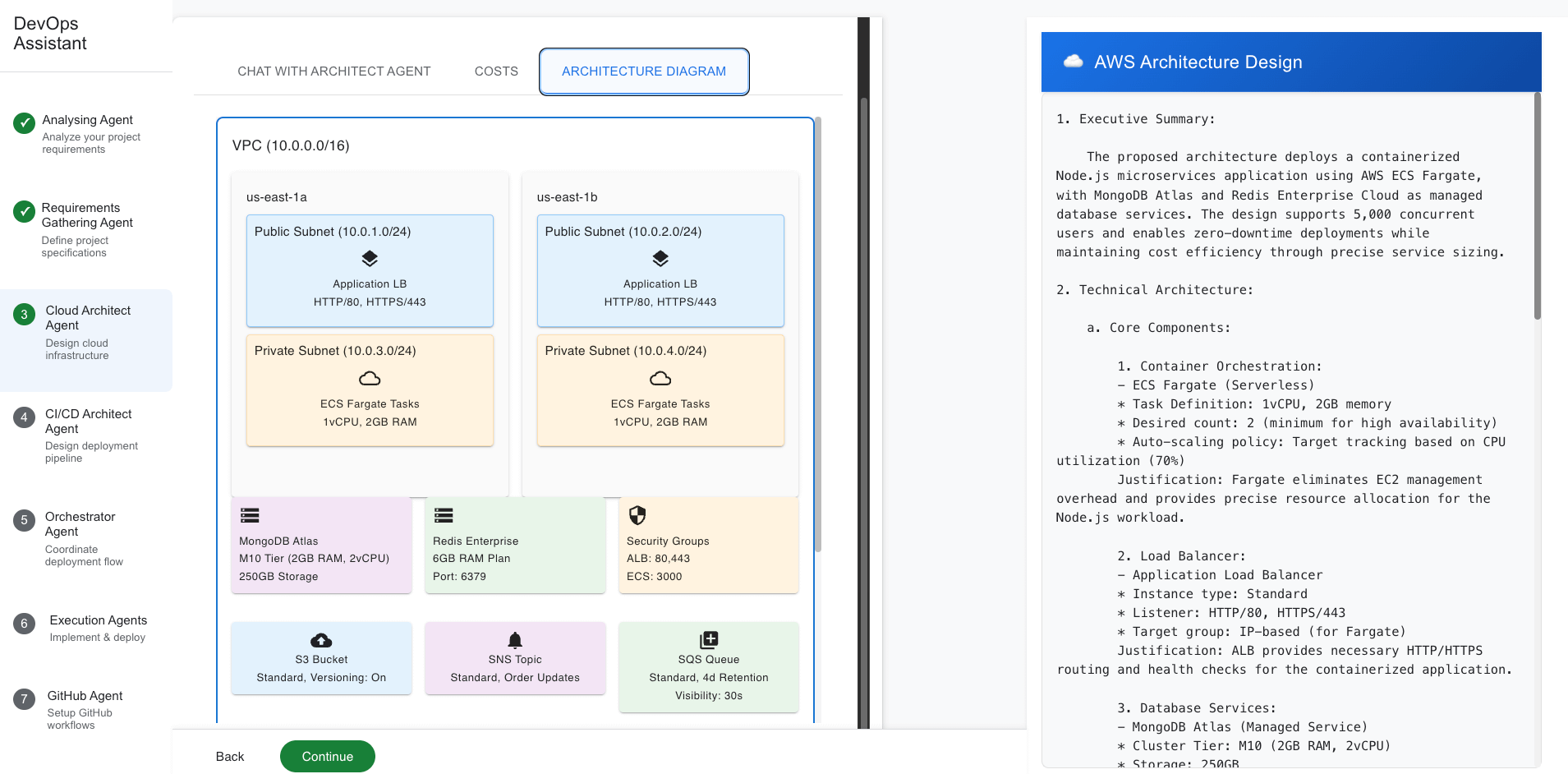This screenshot has height=774, width=1568.
Task: Click ECS Fargate cloud icon in subnet 10.0.4.0/24
Action: click(660, 378)
